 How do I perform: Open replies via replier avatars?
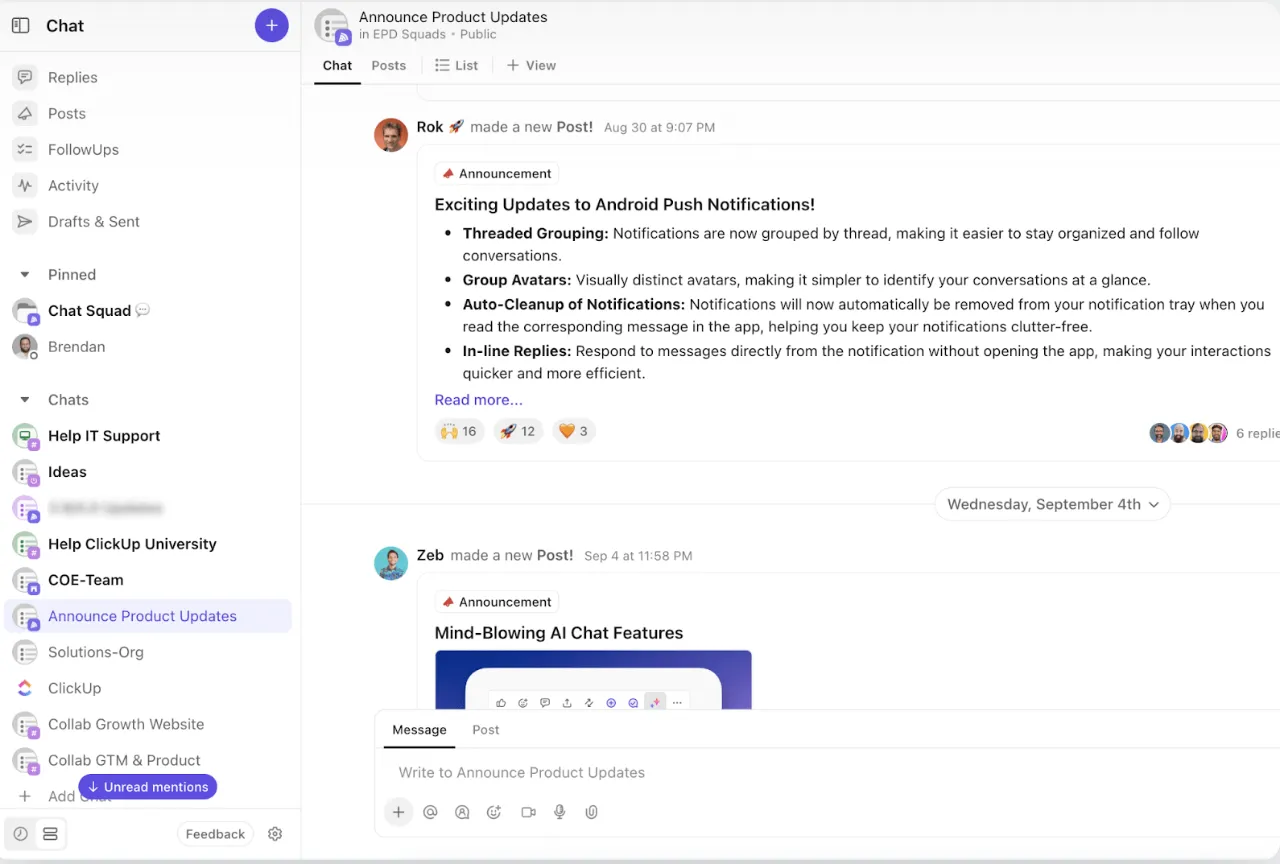1188,433
